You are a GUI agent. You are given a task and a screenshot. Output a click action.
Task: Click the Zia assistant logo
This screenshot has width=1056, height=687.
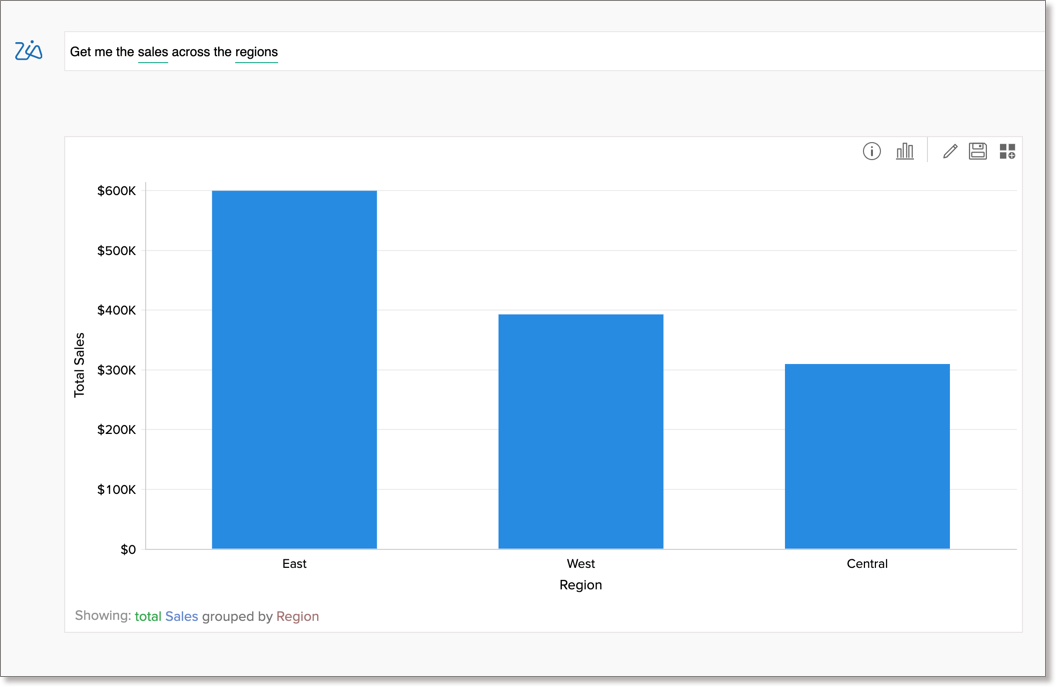[x=28, y=50]
